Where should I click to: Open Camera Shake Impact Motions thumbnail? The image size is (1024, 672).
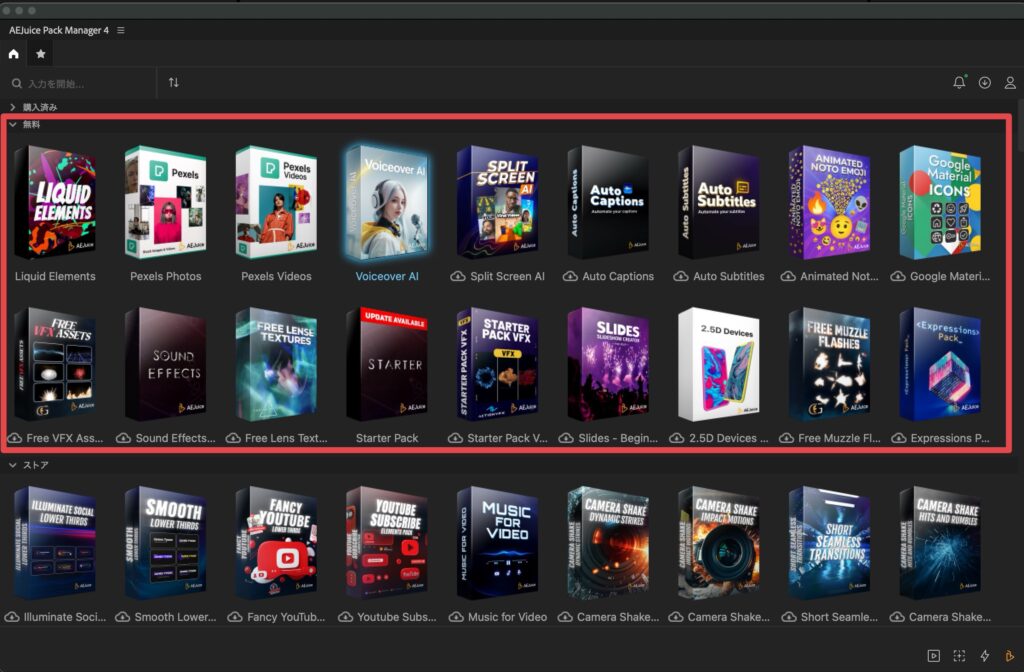pos(719,543)
